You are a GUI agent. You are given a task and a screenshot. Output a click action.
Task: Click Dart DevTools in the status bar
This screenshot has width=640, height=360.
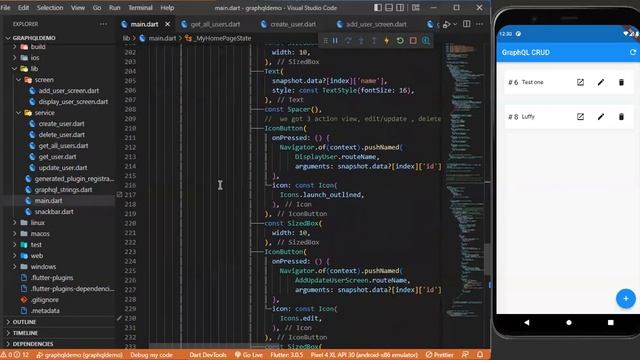tap(207, 355)
